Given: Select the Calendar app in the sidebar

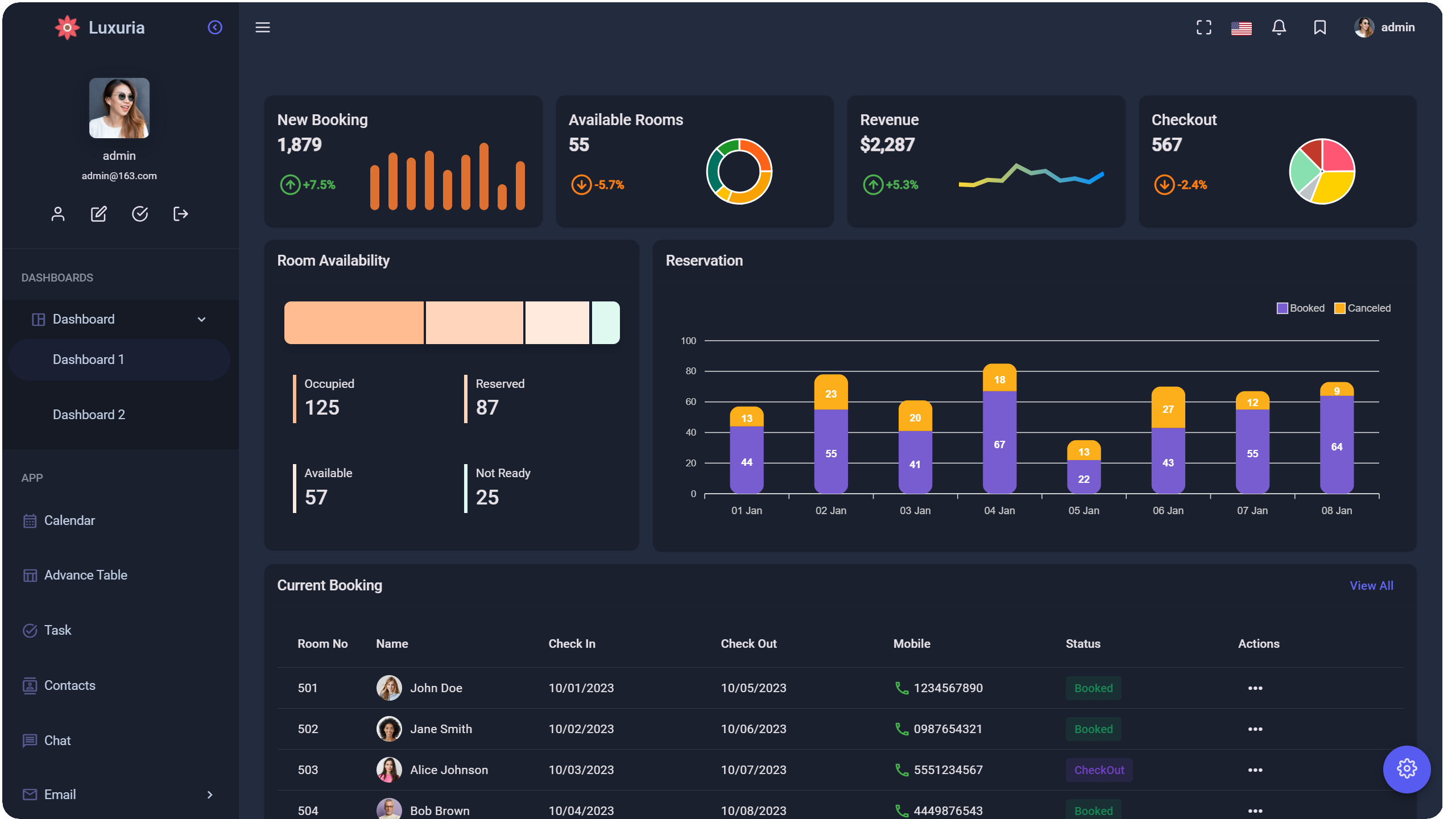Looking at the screenshot, I should coord(69,520).
